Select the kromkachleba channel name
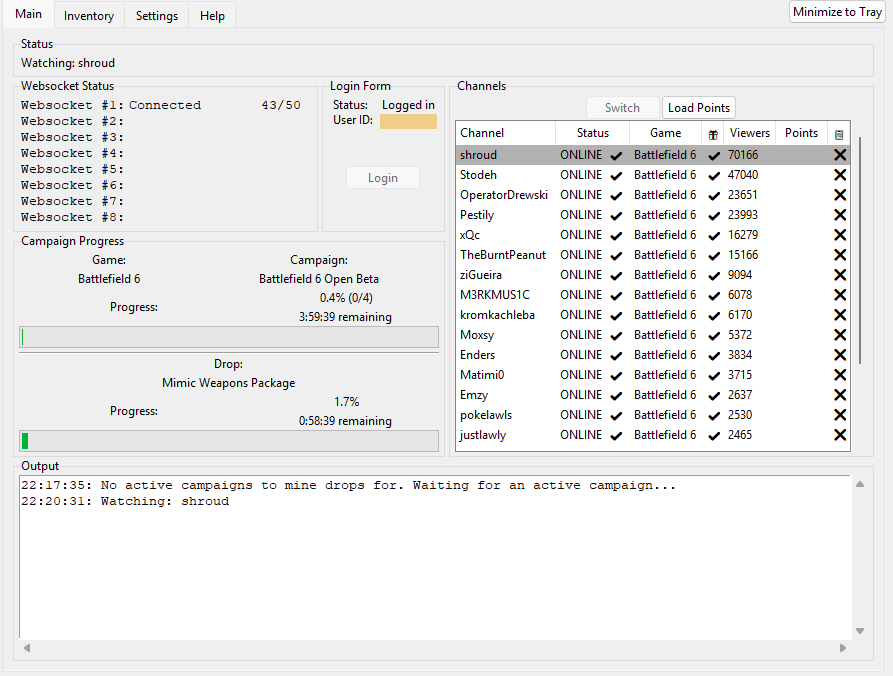 coord(497,315)
